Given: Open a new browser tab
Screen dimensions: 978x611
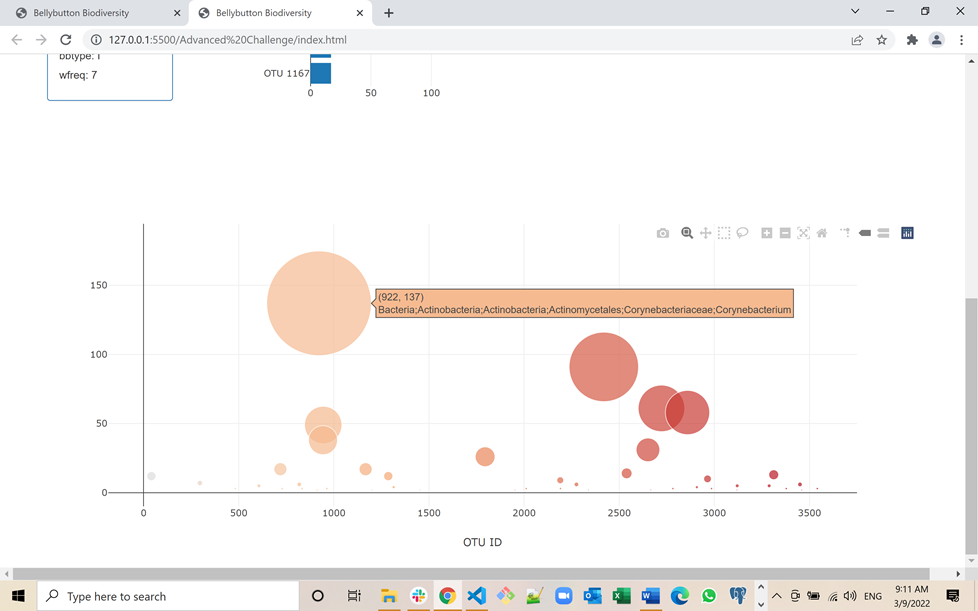Looking at the screenshot, I should [388, 13].
